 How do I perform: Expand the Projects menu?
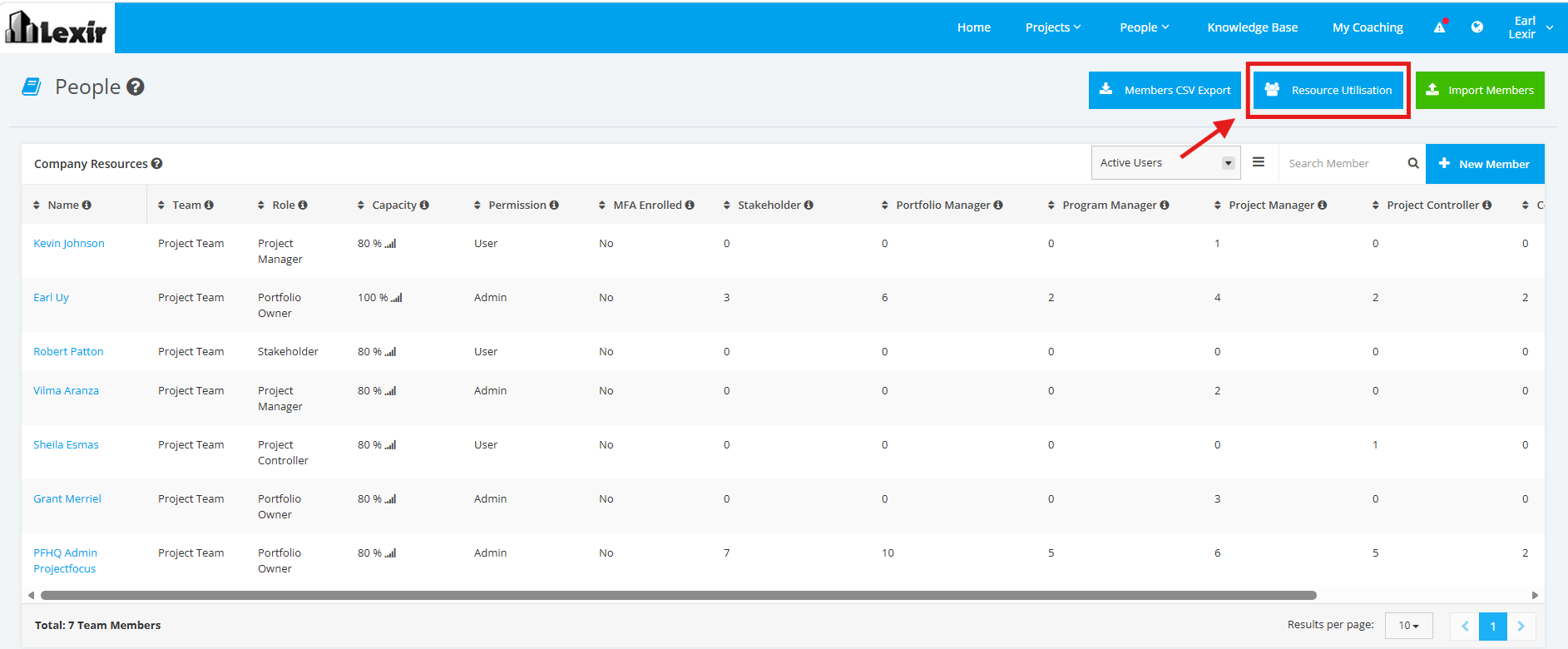pyautogui.click(x=1053, y=27)
